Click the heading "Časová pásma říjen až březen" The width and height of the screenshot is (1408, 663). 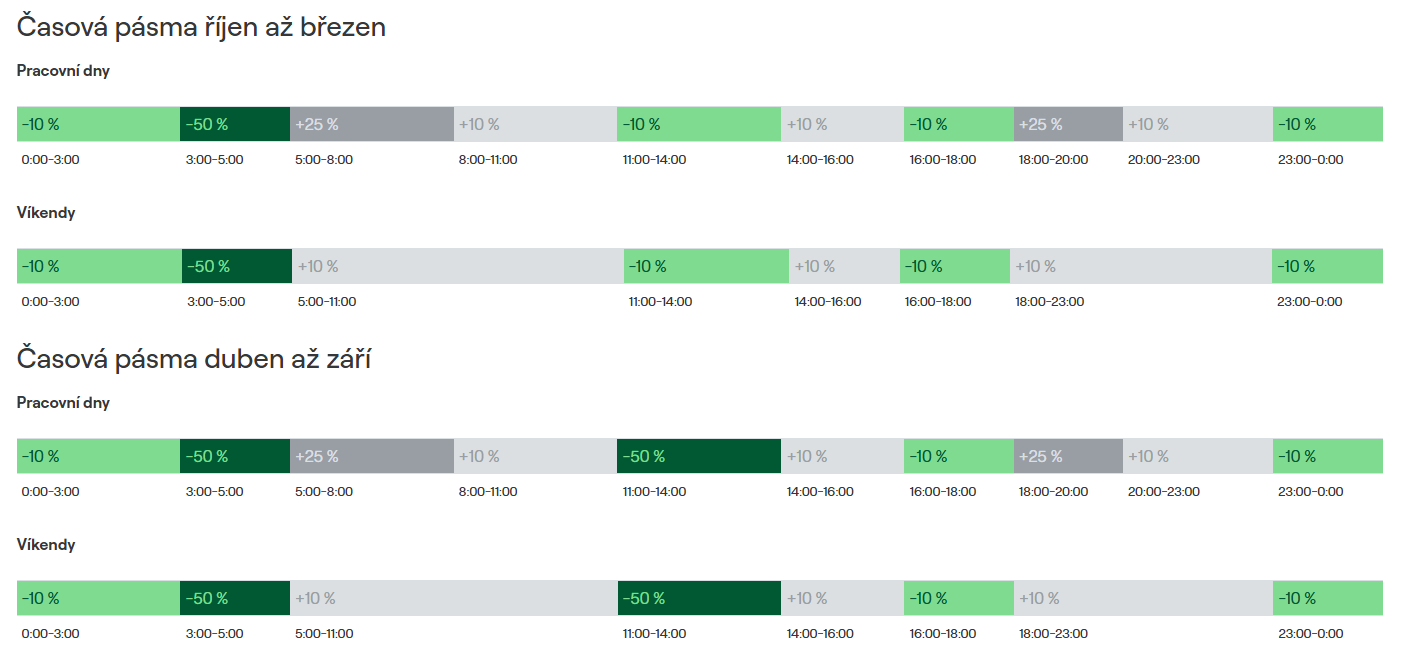pyautogui.click(x=201, y=27)
